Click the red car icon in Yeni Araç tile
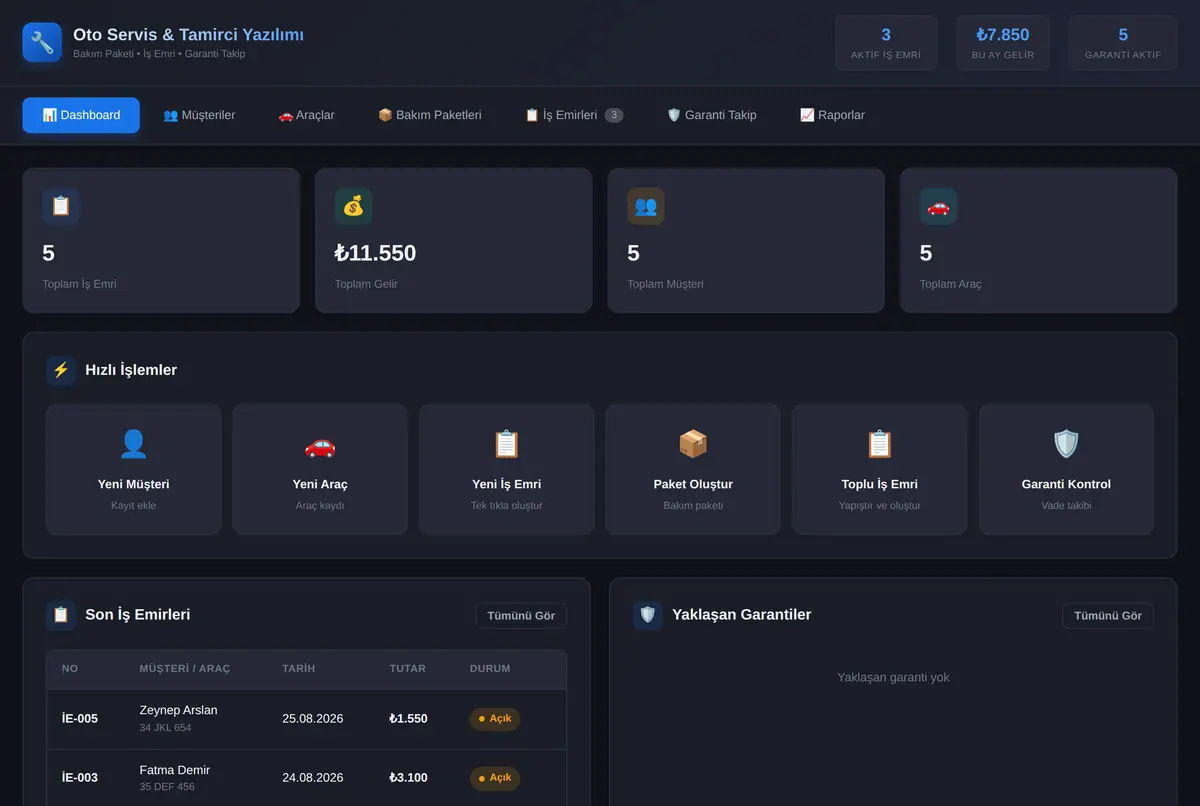This screenshot has width=1200, height=806. click(320, 444)
